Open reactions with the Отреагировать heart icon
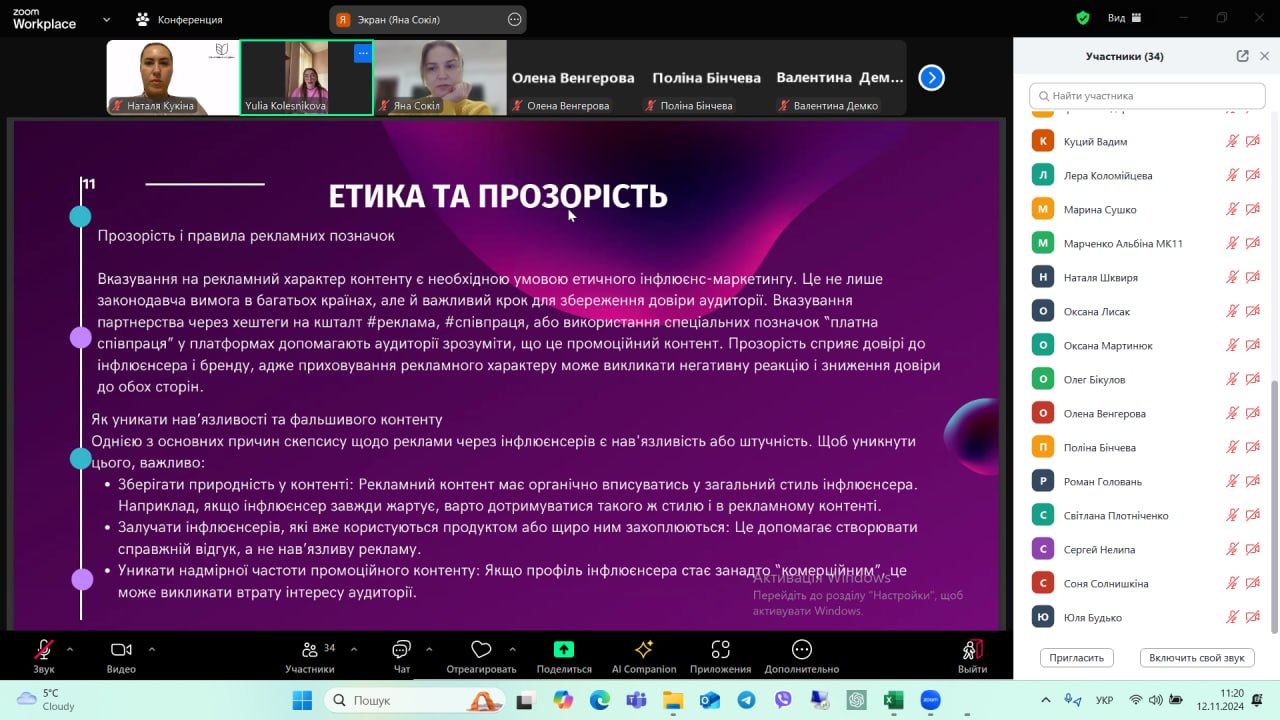 [x=481, y=655]
